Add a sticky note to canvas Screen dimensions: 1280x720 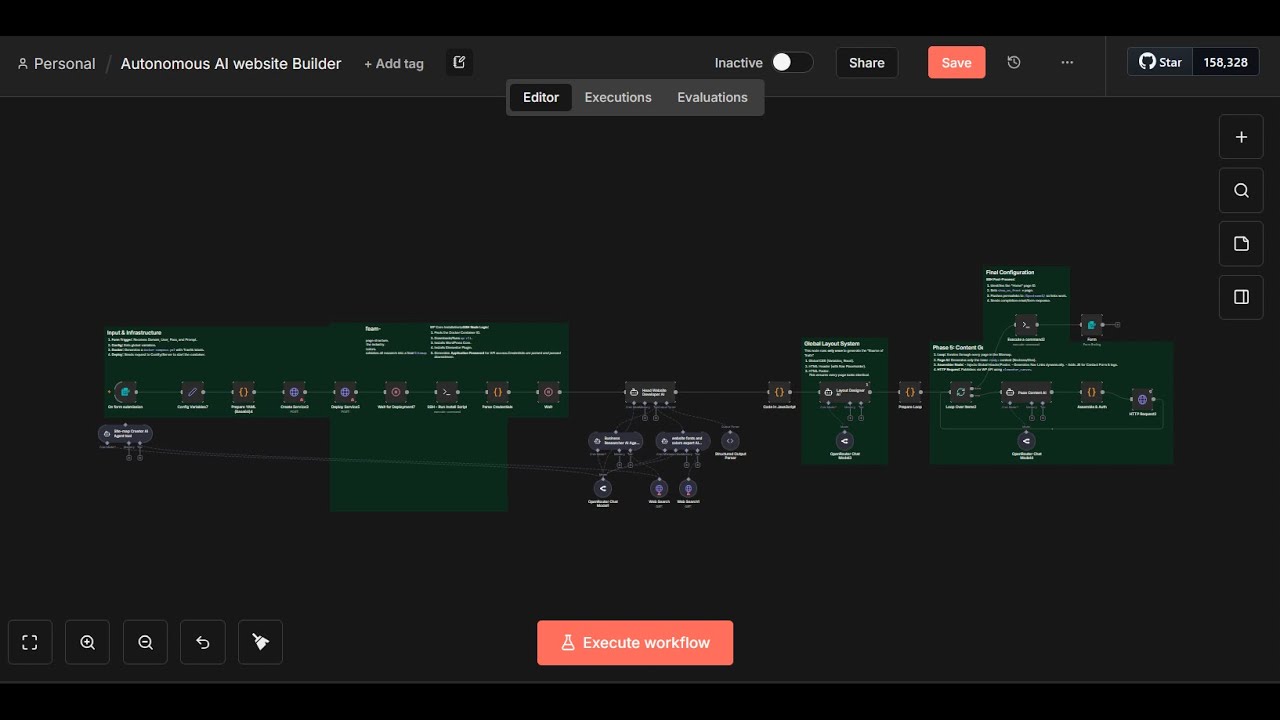(1241, 244)
